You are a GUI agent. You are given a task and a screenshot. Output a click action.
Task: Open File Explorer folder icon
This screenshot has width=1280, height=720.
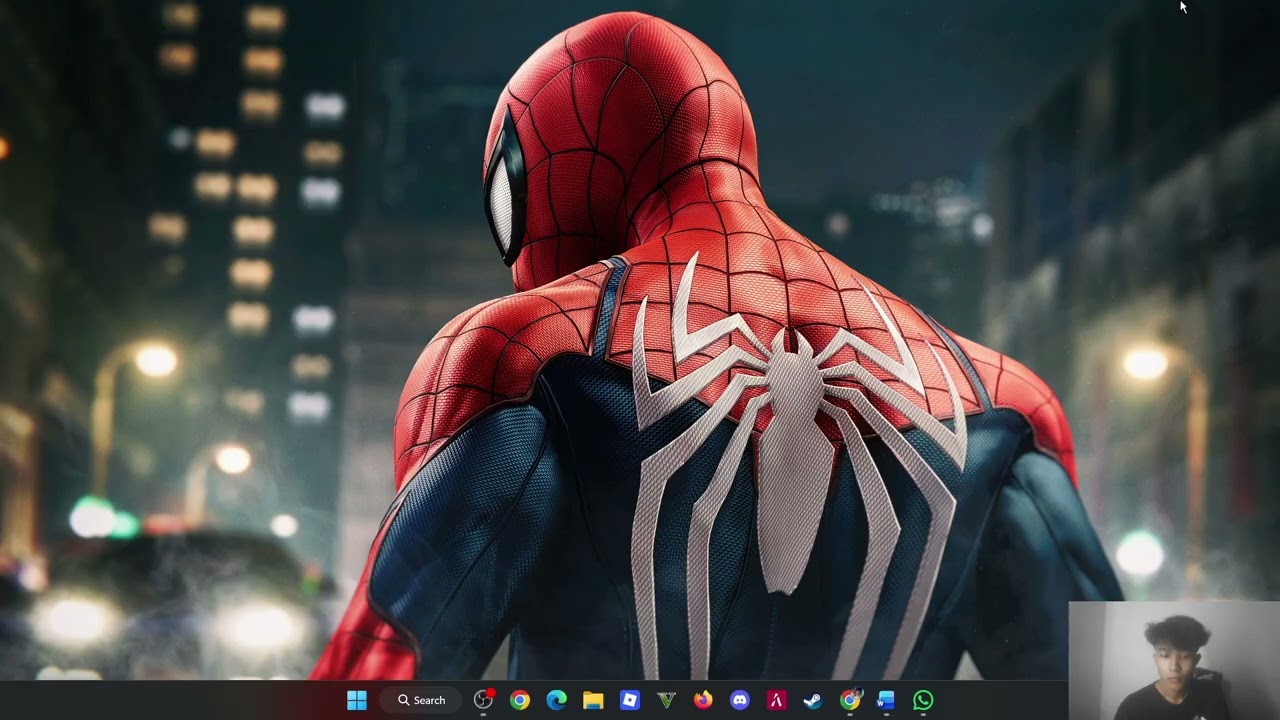(593, 700)
